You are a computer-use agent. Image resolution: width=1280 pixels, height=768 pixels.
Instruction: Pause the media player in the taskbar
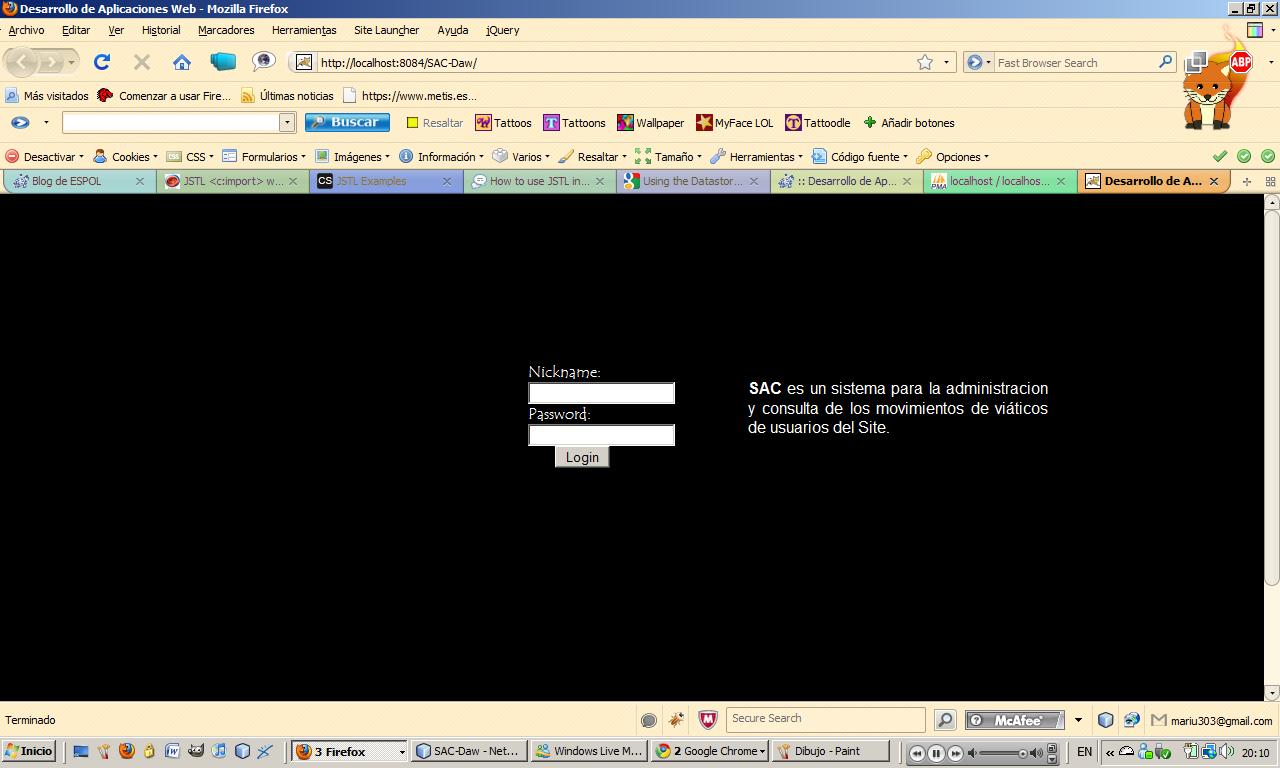(936, 753)
